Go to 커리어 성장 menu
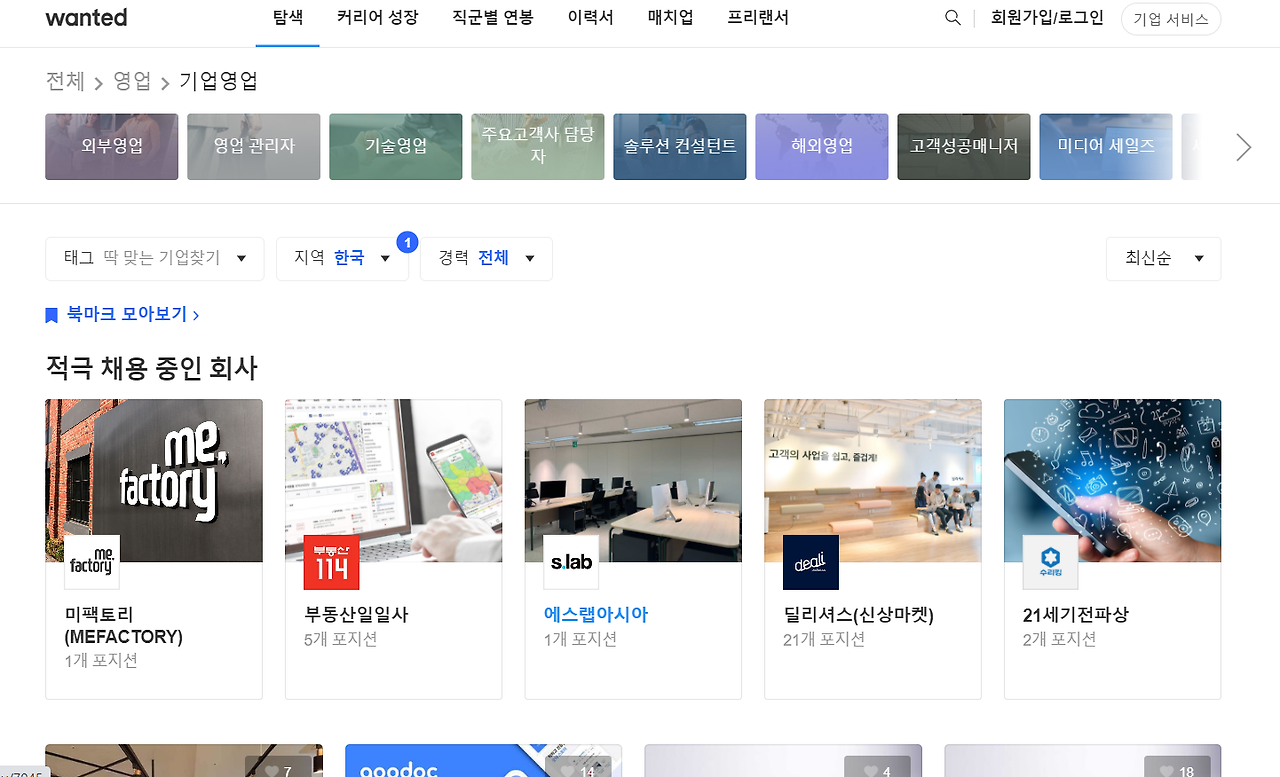Image resolution: width=1280 pixels, height=777 pixels. click(x=377, y=18)
